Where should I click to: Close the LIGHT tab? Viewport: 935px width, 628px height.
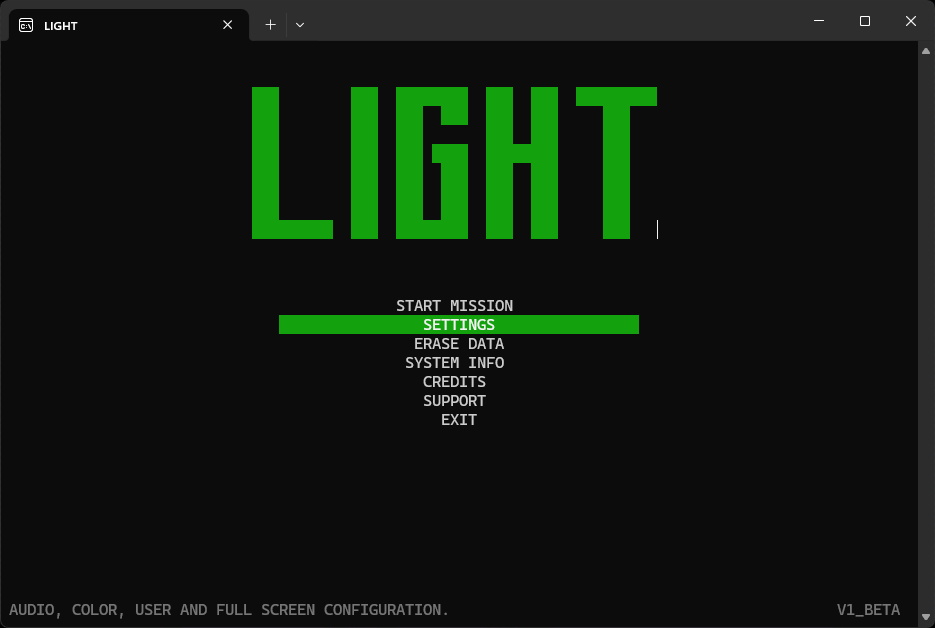(x=227, y=25)
